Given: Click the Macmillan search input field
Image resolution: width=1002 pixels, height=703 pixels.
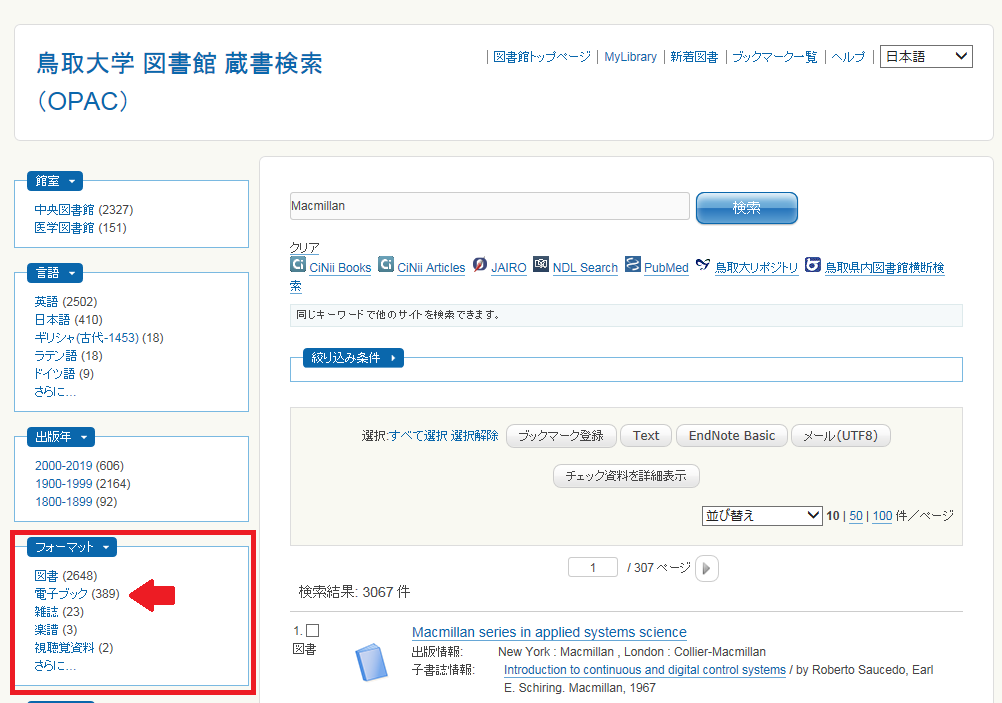Looking at the screenshot, I should click(489, 206).
